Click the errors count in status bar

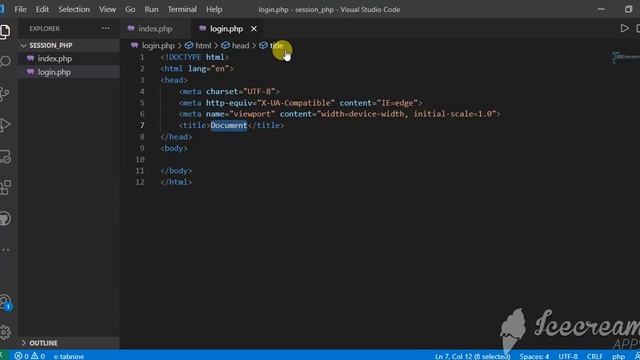click(22, 356)
